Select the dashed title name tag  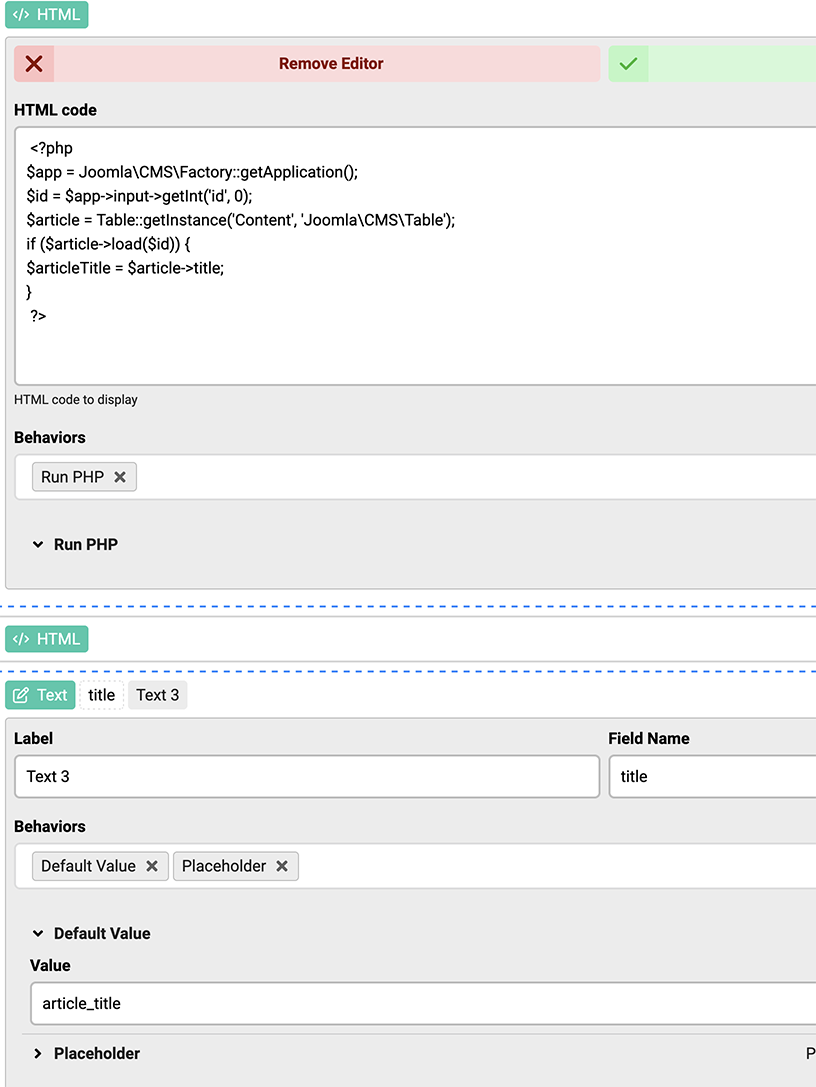pos(102,695)
